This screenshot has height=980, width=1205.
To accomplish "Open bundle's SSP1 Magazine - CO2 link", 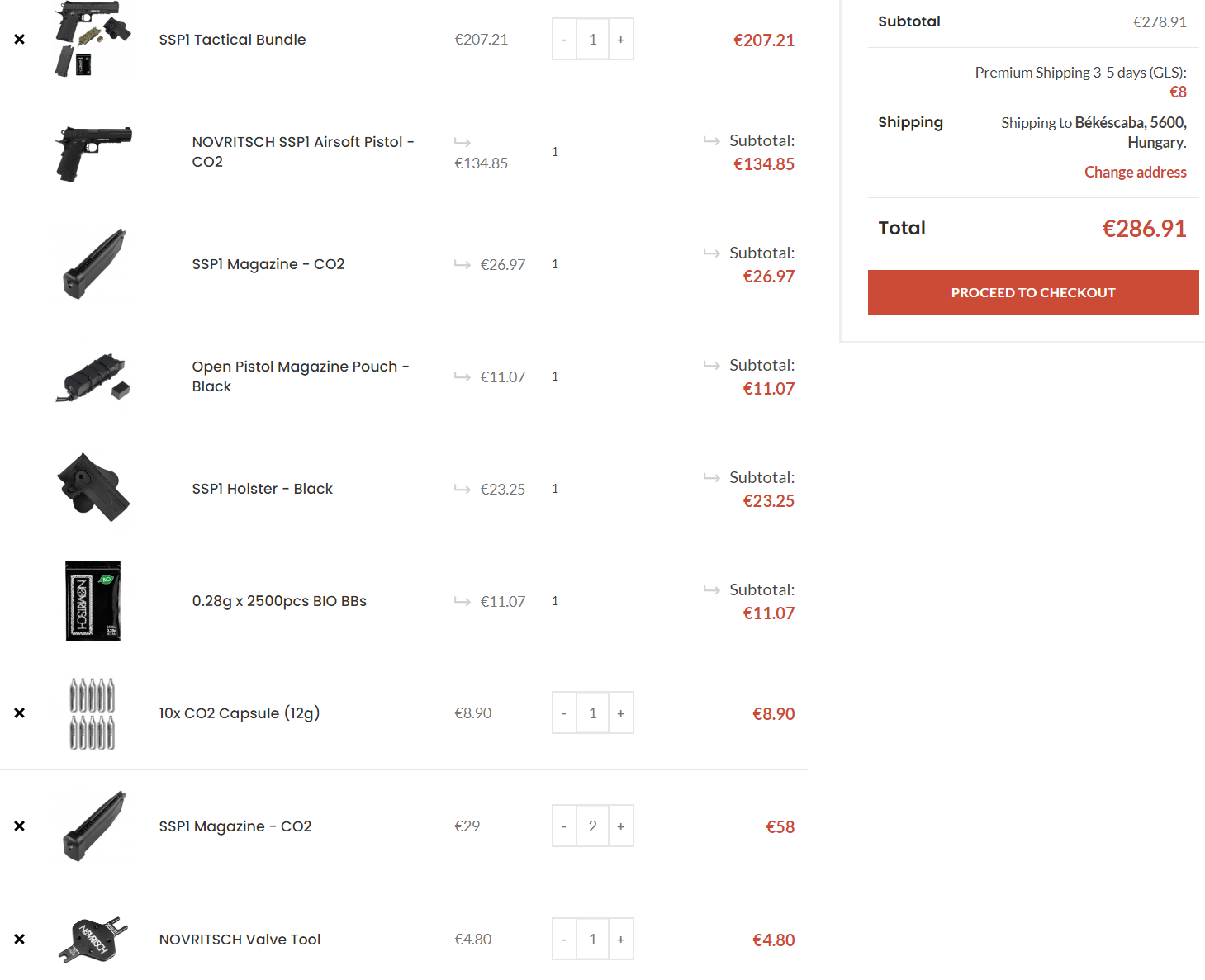I will click(268, 264).
